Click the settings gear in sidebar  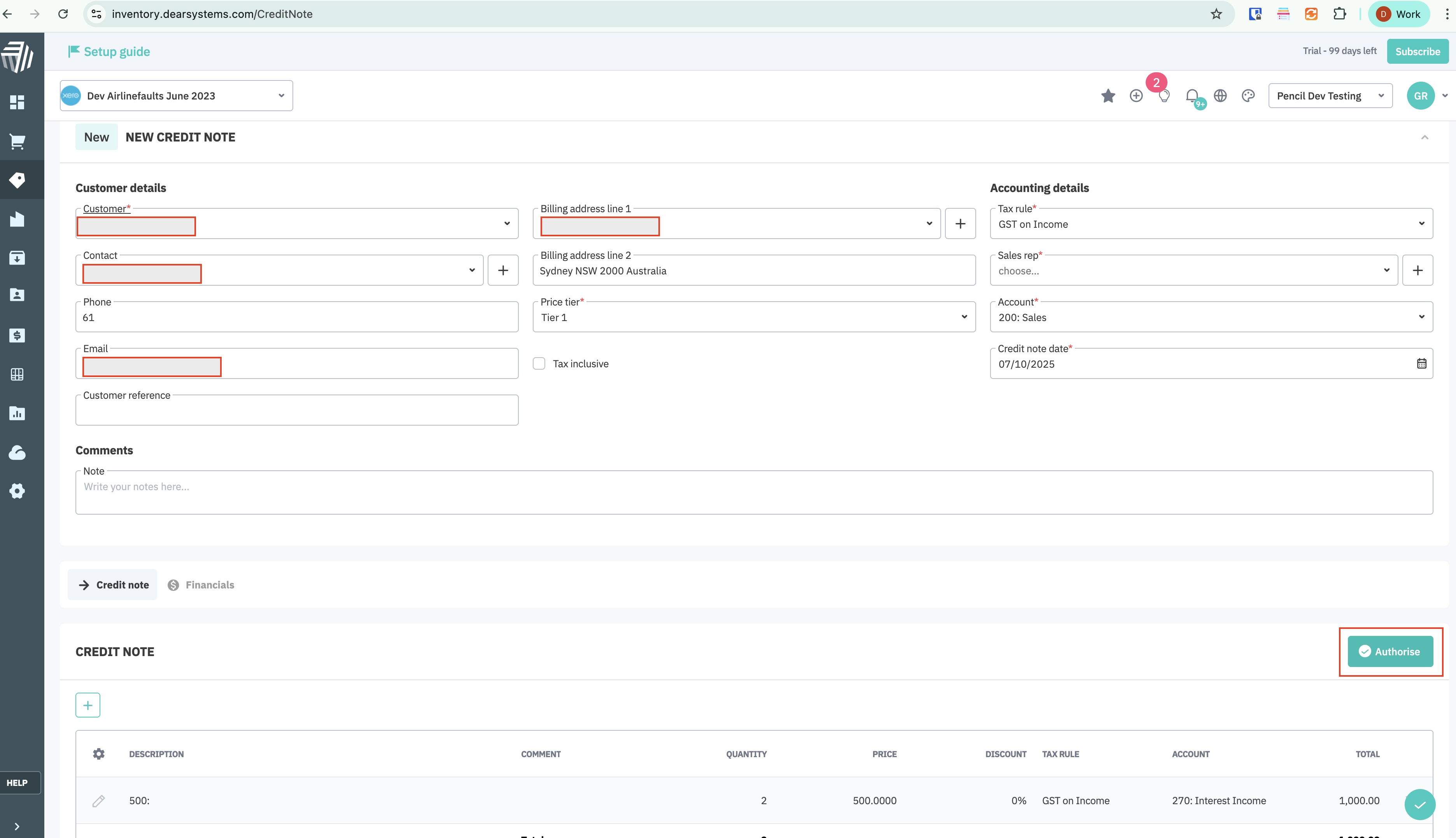tap(17, 491)
